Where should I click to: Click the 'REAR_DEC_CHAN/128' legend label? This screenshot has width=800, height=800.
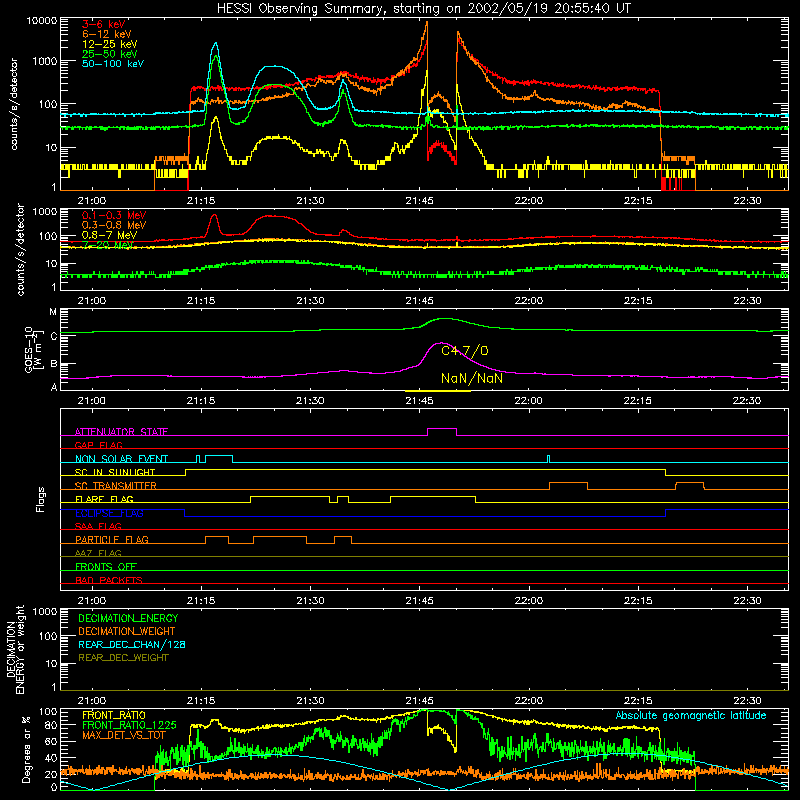pos(132,644)
